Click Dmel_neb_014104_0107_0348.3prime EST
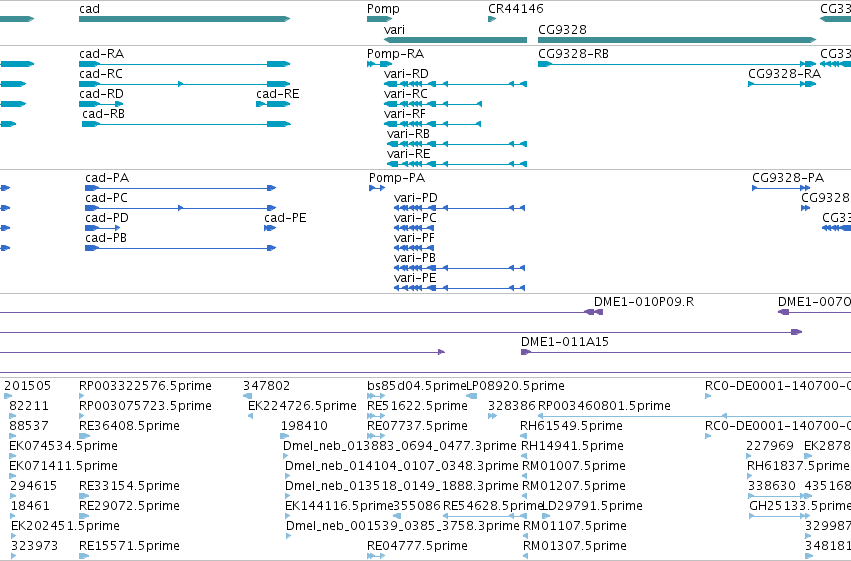The image size is (851, 561). coord(288,476)
